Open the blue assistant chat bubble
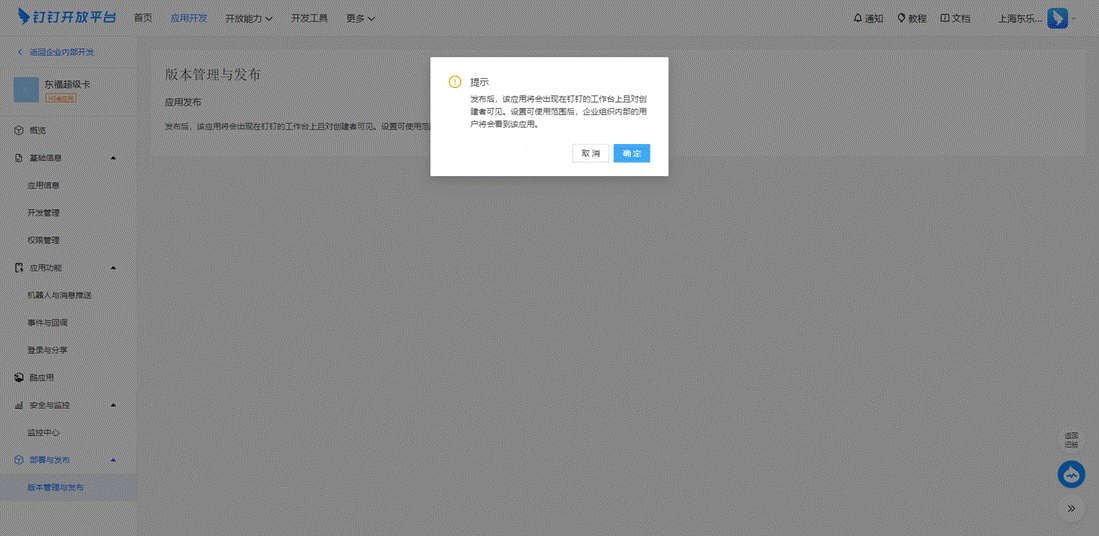 [1071, 474]
